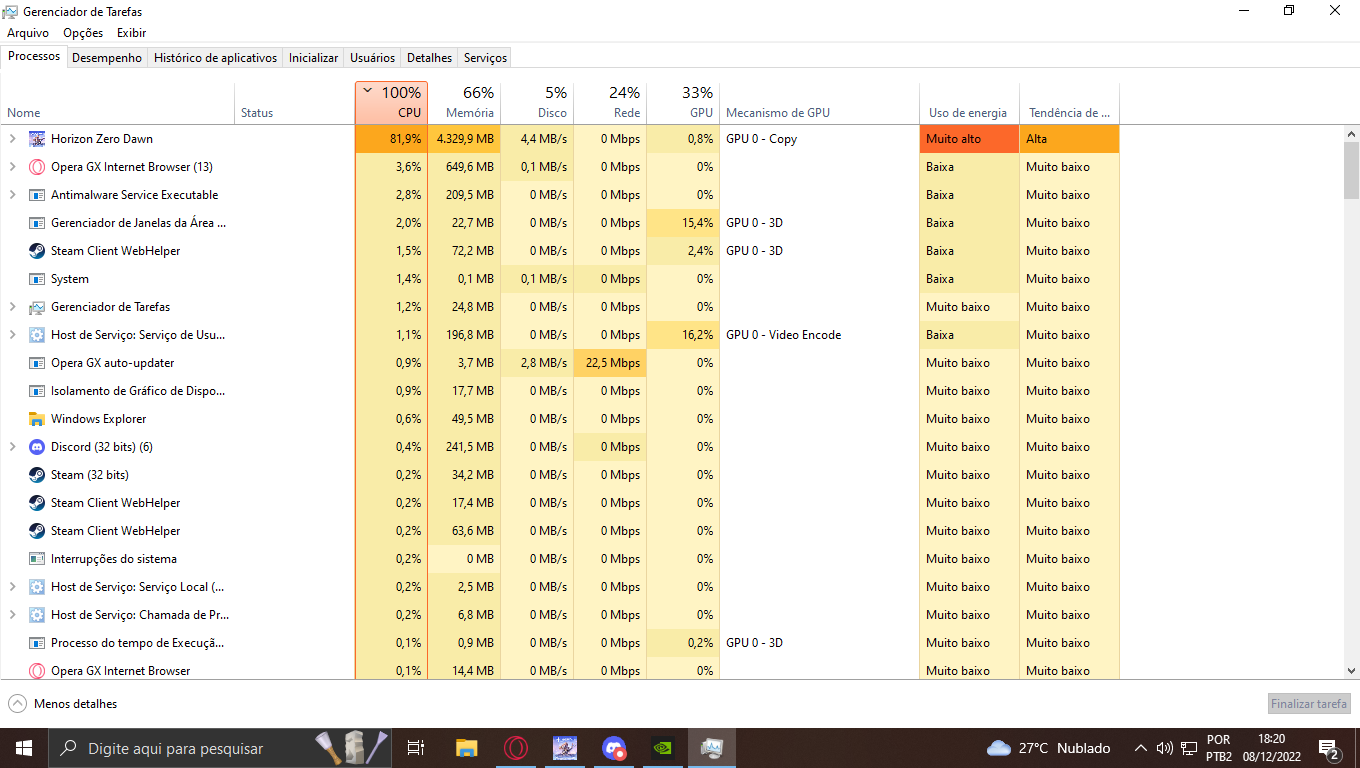Sort by the Uso de energia column
The height and width of the screenshot is (768, 1360).
[969, 103]
